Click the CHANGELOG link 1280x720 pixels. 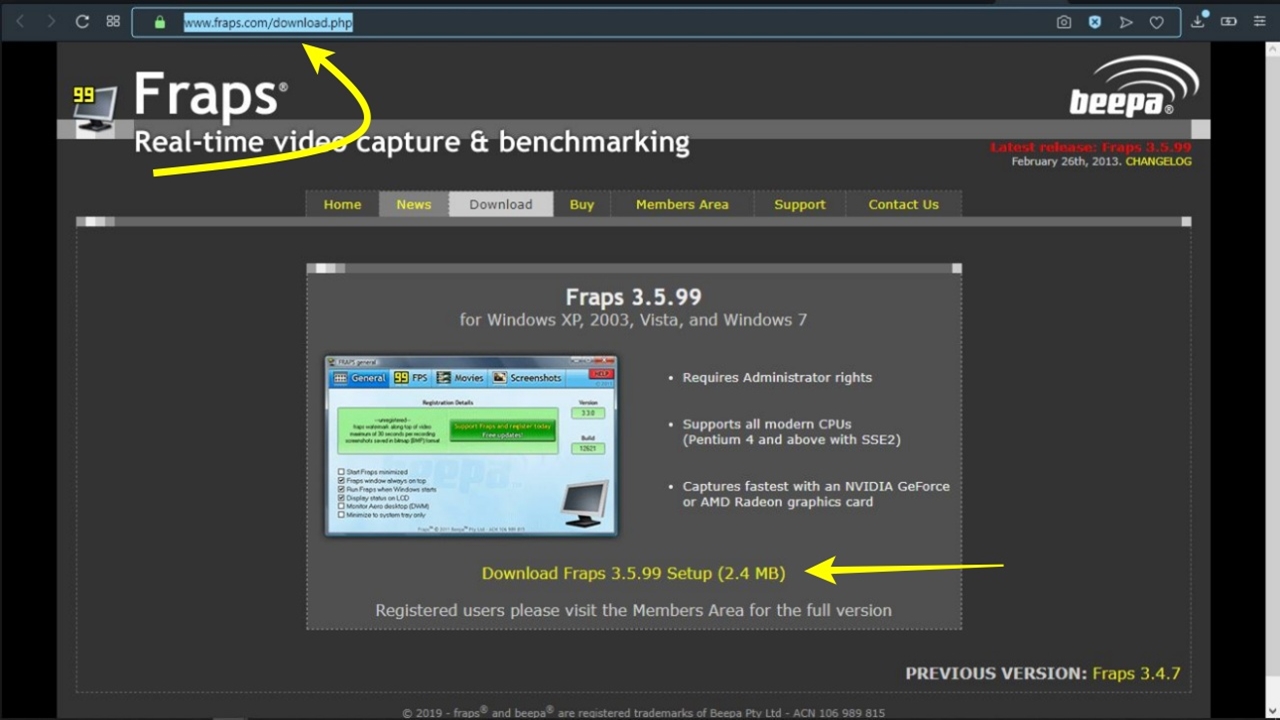pyautogui.click(x=1158, y=161)
